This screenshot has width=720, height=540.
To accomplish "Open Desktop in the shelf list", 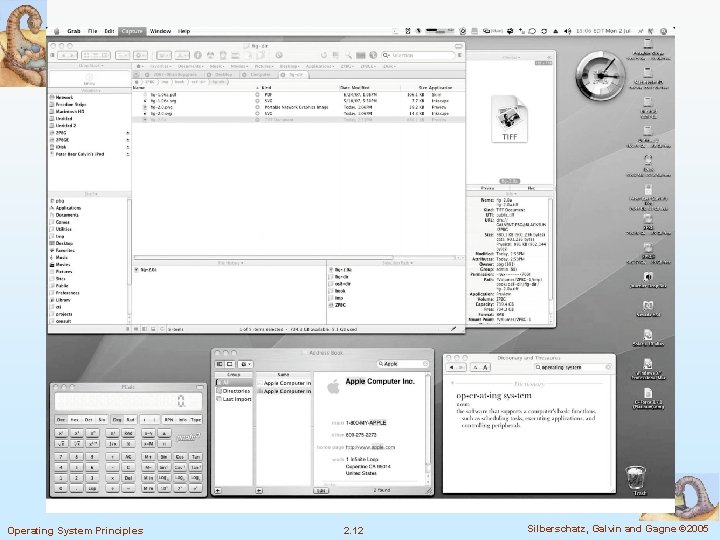I will tap(64, 243).
